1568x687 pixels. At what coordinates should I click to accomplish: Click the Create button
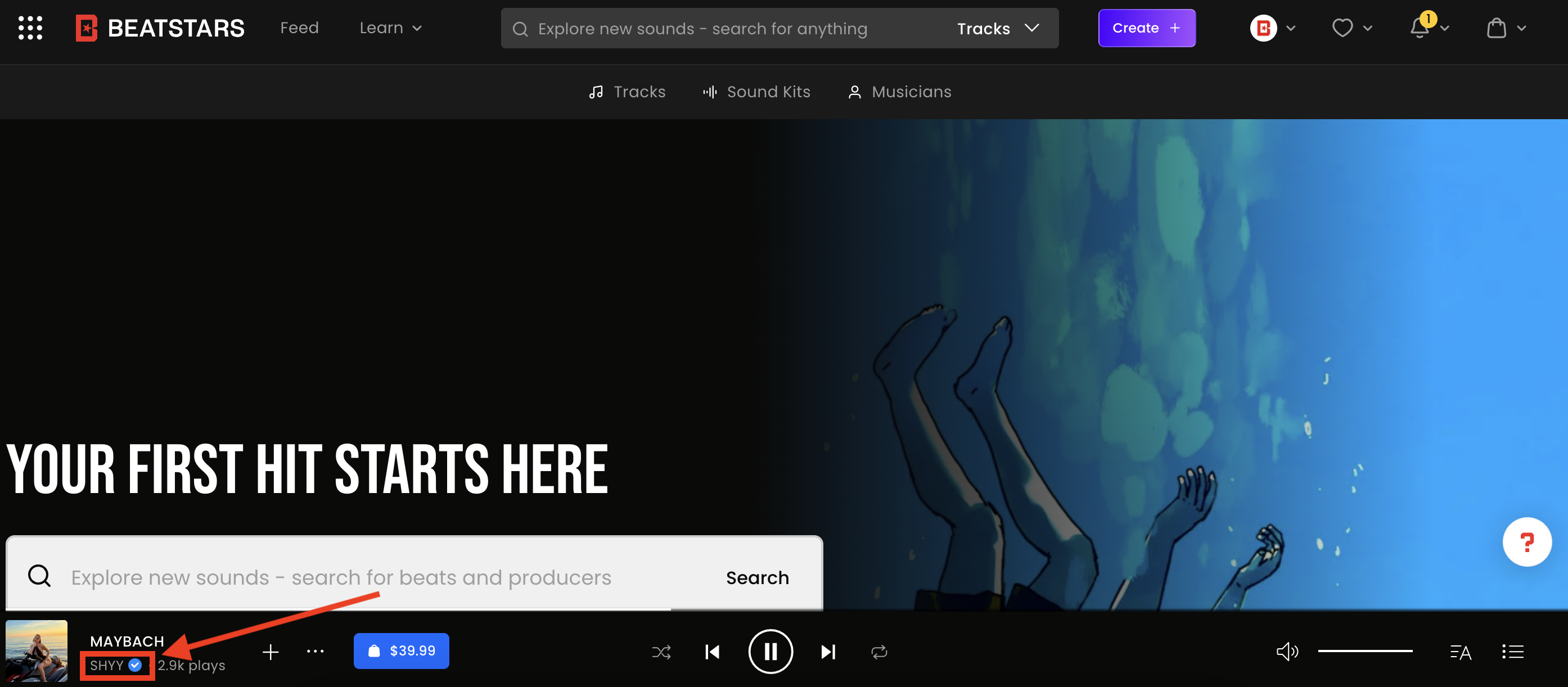(x=1146, y=28)
